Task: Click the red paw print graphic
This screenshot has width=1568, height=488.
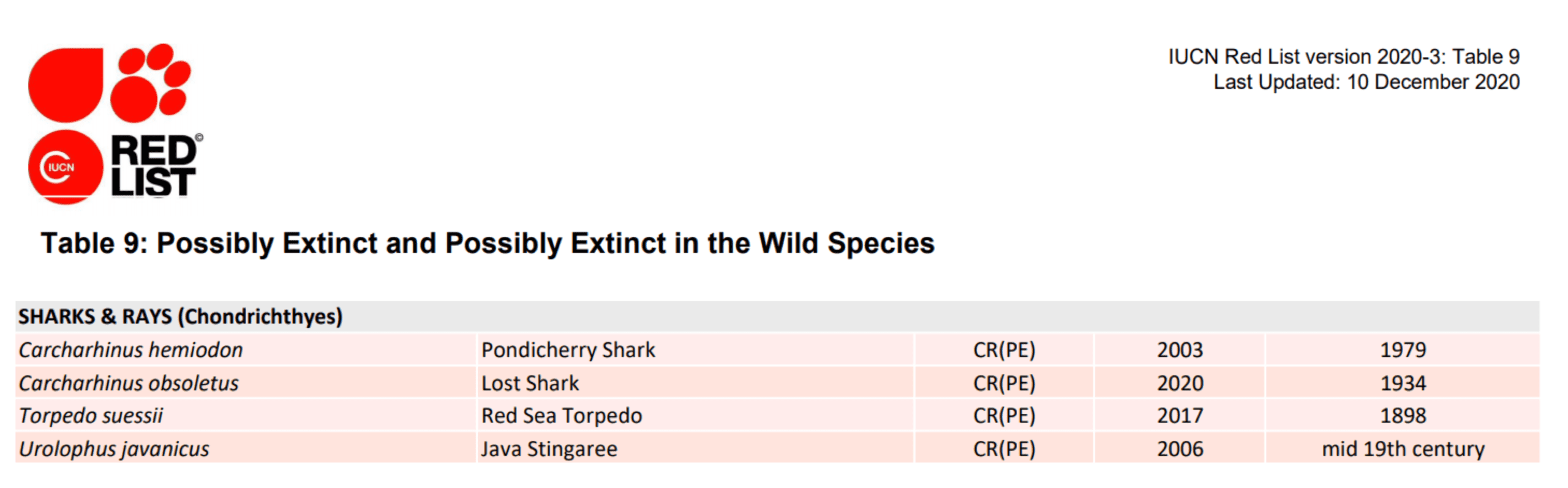Action: pyautogui.click(x=151, y=82)
